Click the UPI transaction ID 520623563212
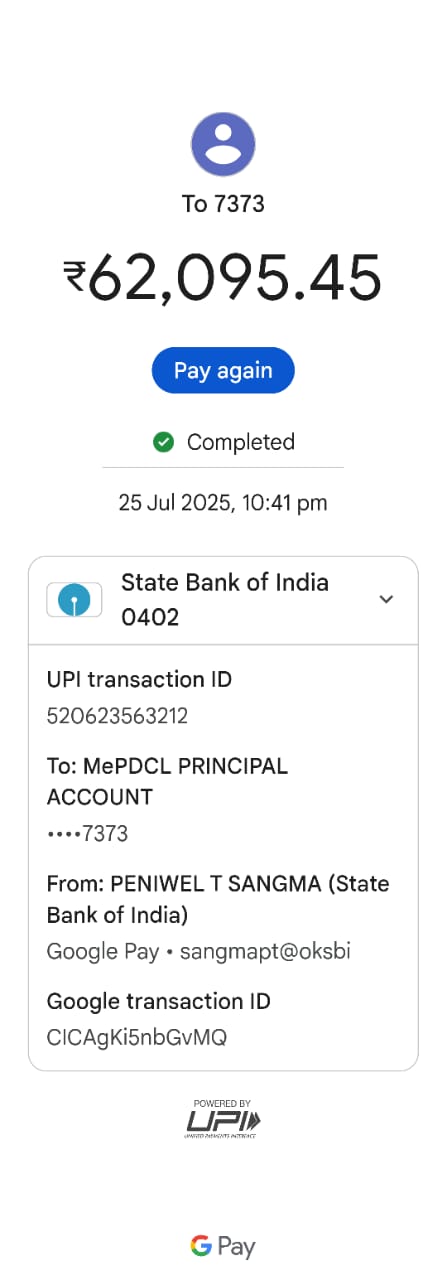This screenshot has width=447, height=1280. pos(117,716)
